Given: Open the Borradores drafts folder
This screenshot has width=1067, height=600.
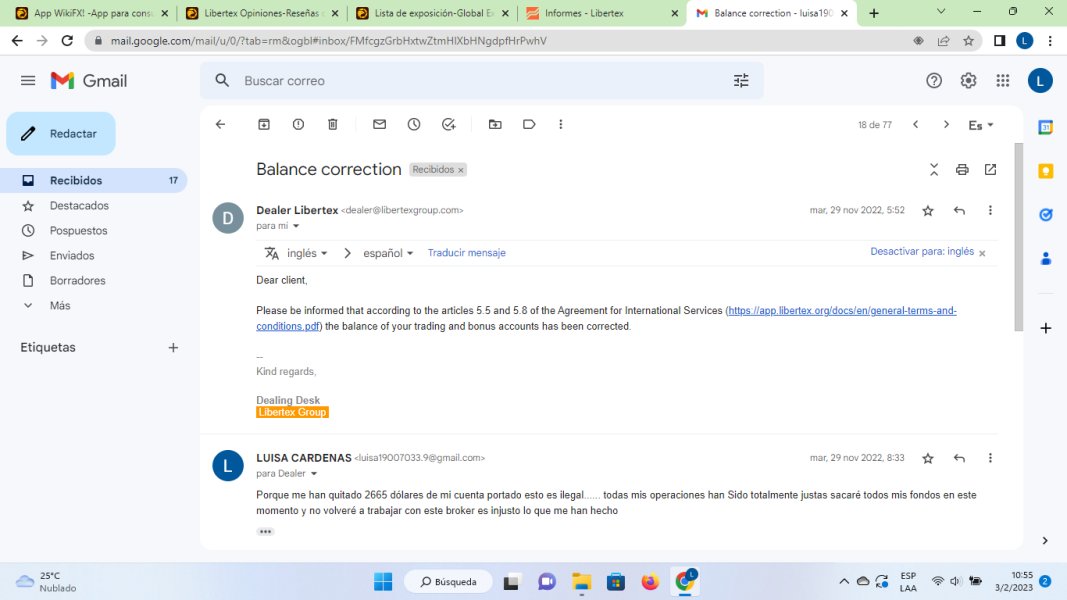Looking at the screenshot, I should click(x=77, y=280).
